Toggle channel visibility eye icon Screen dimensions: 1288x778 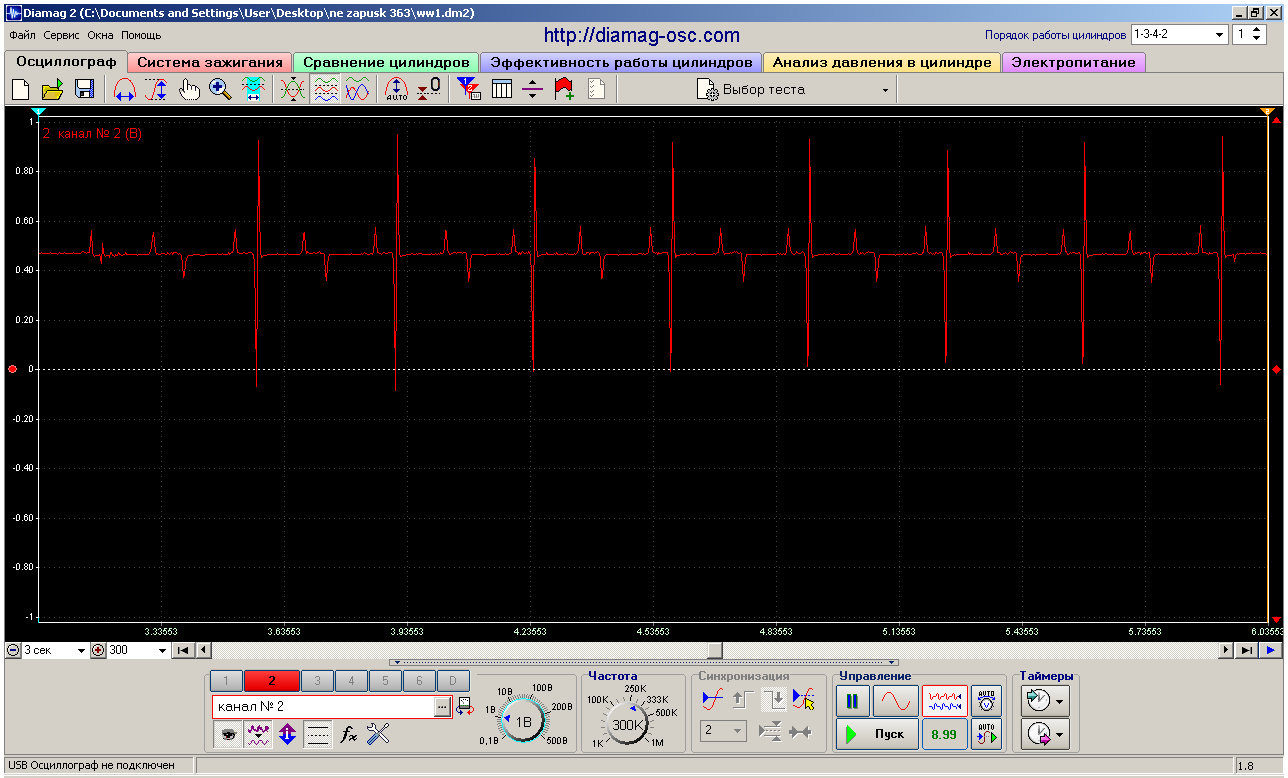229,735
